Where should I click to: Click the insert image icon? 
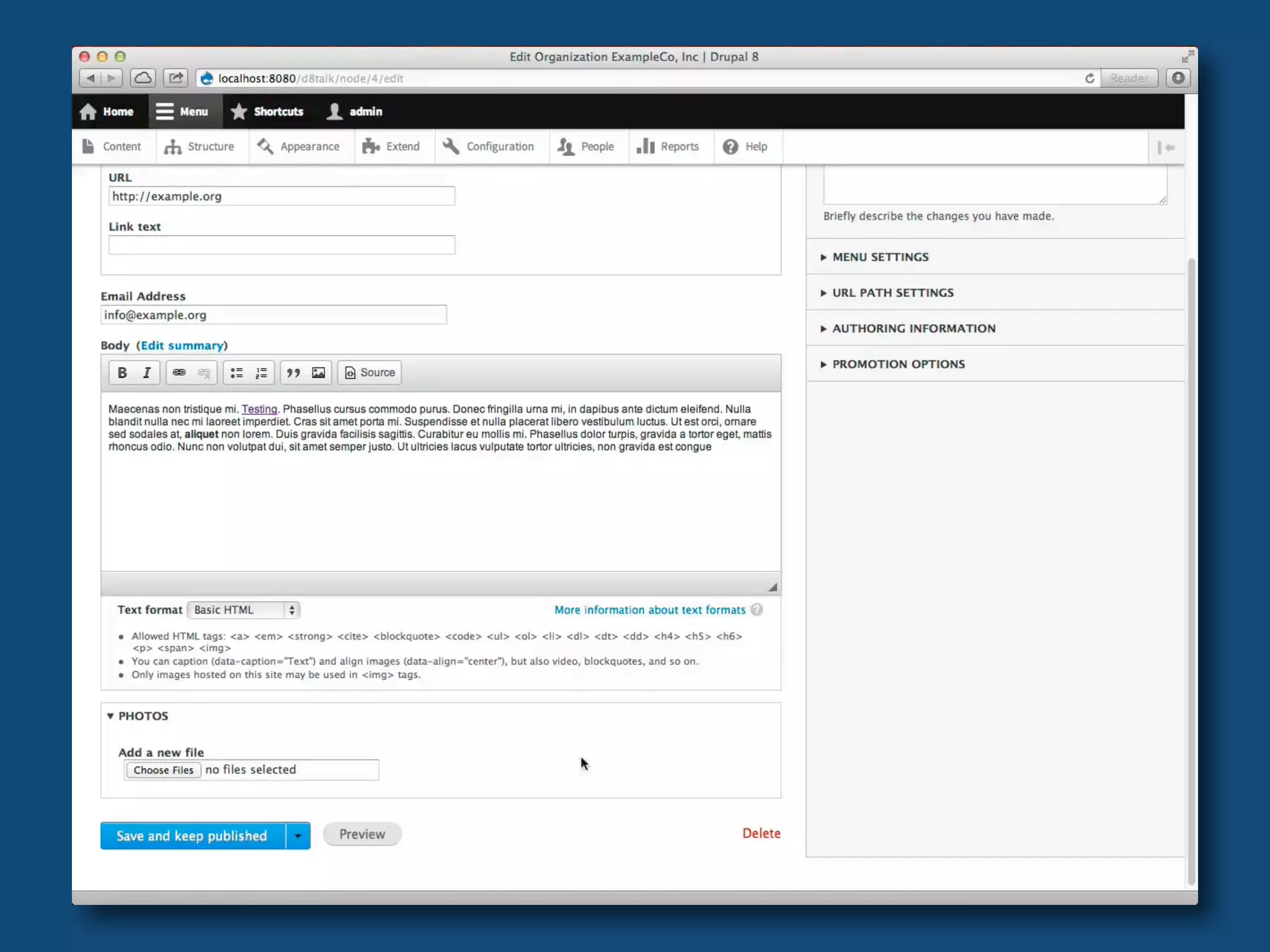[318, 372]
